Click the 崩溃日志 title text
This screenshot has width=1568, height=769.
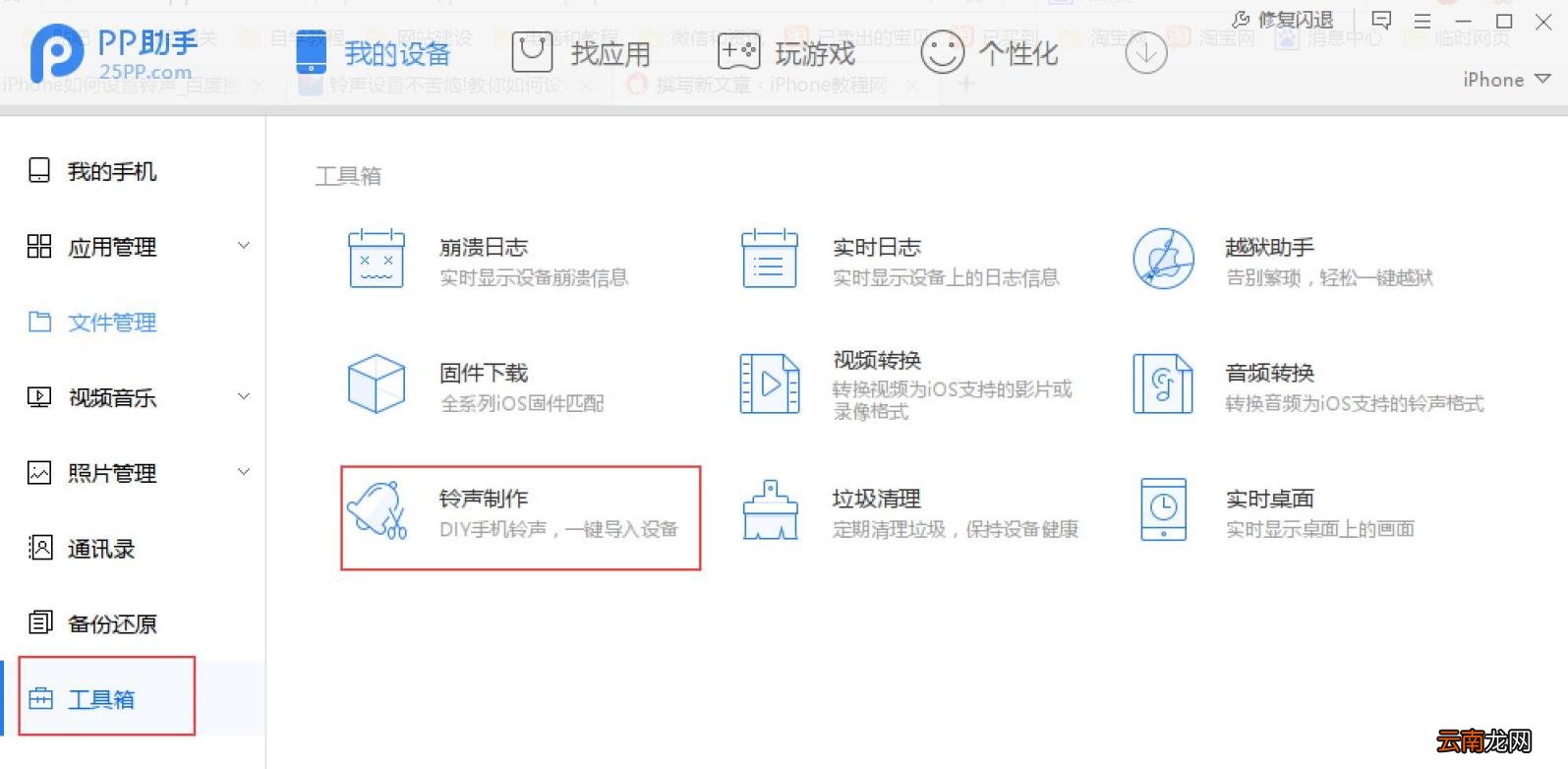[x=484, y=247]
